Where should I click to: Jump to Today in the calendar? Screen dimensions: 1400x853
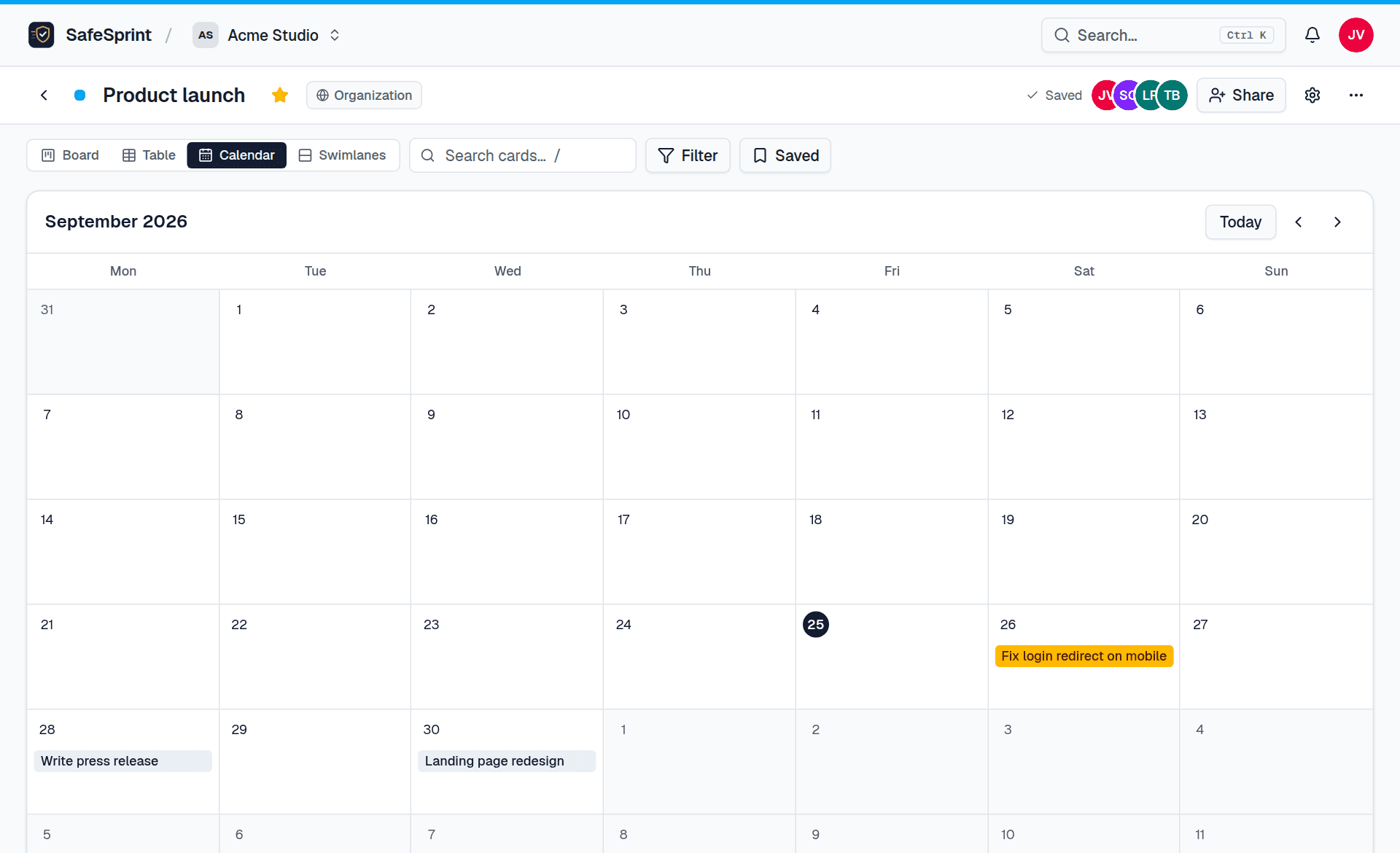(1240, 222)
